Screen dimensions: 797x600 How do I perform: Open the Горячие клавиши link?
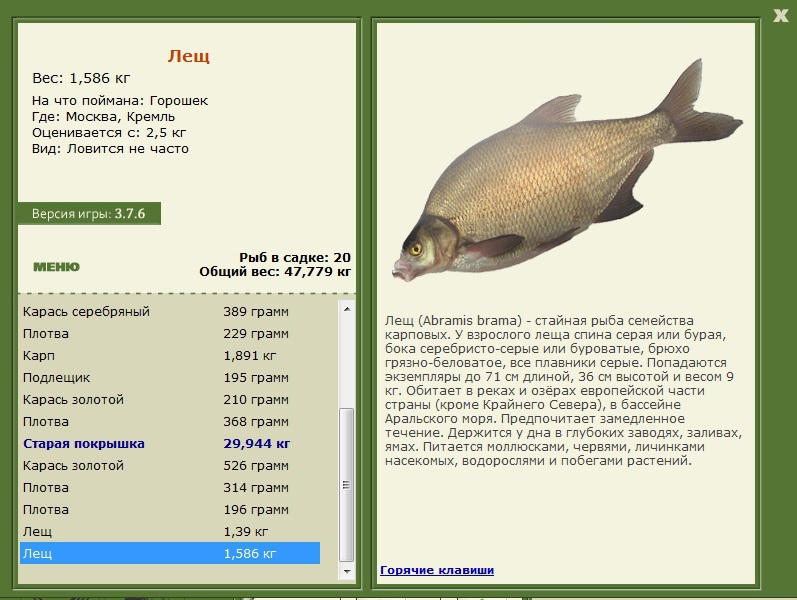click(x=437, y=570)
